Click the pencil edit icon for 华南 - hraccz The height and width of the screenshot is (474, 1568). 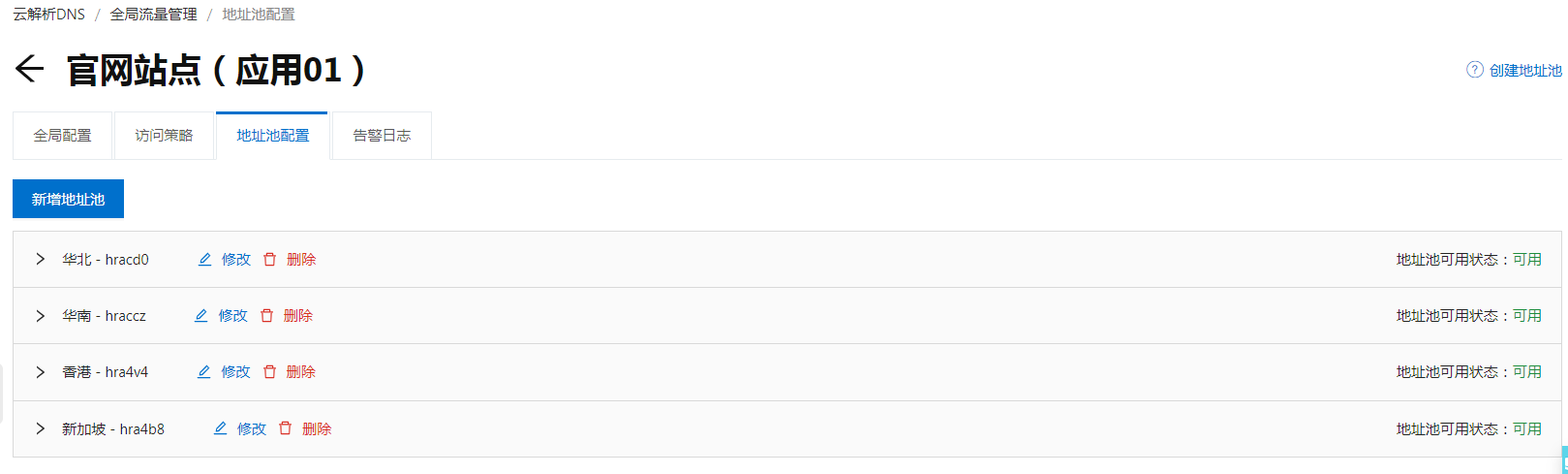tap(201, 316)
